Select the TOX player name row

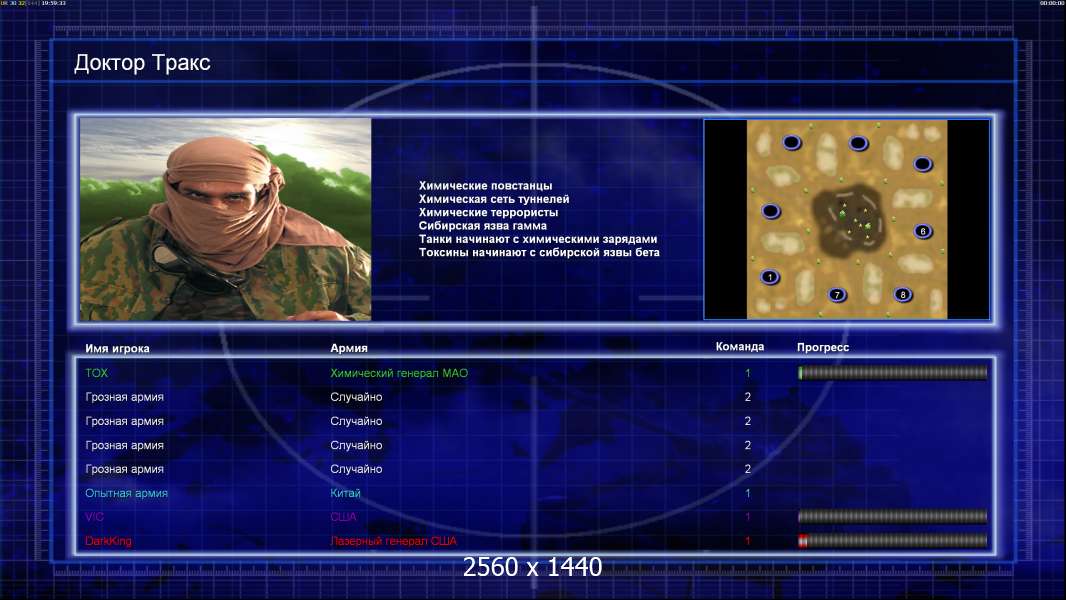pyautogui.click(x=97, y=373)
